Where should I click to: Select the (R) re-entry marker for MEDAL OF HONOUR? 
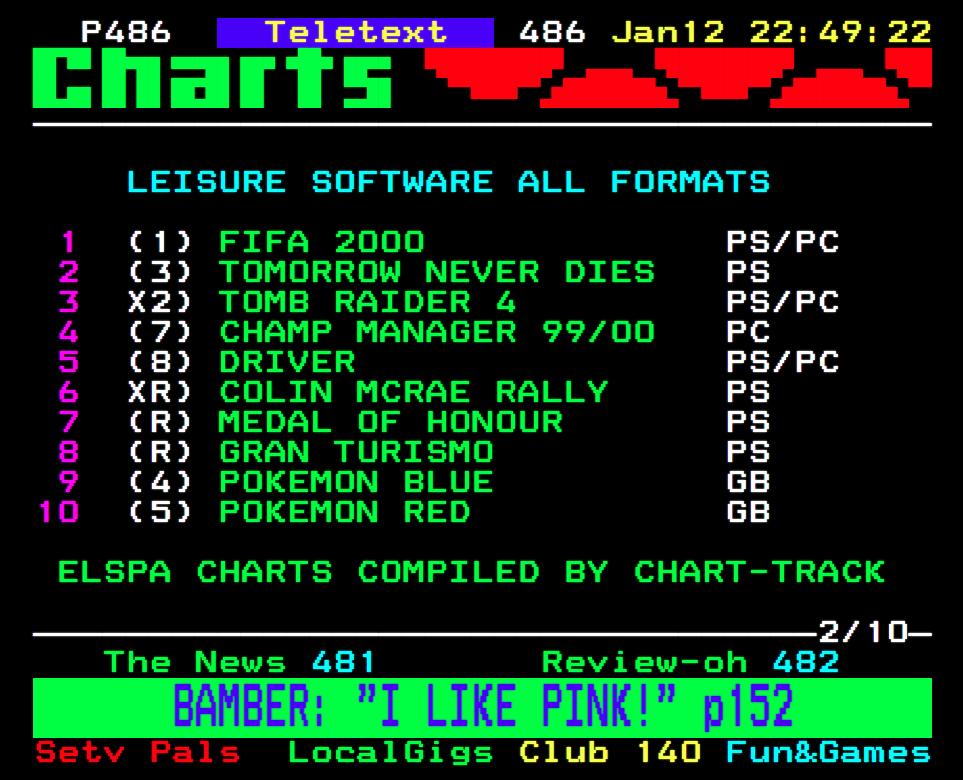click(160, 423)
